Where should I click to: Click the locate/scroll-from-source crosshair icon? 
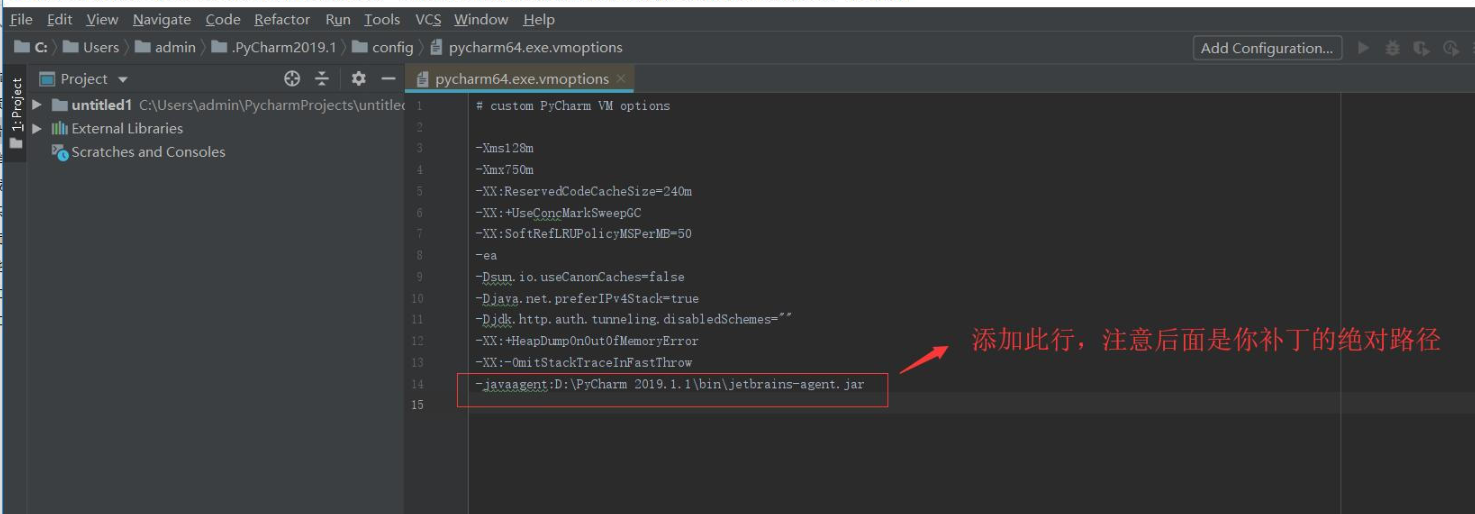pyautogui.click(x=292, y=79)
